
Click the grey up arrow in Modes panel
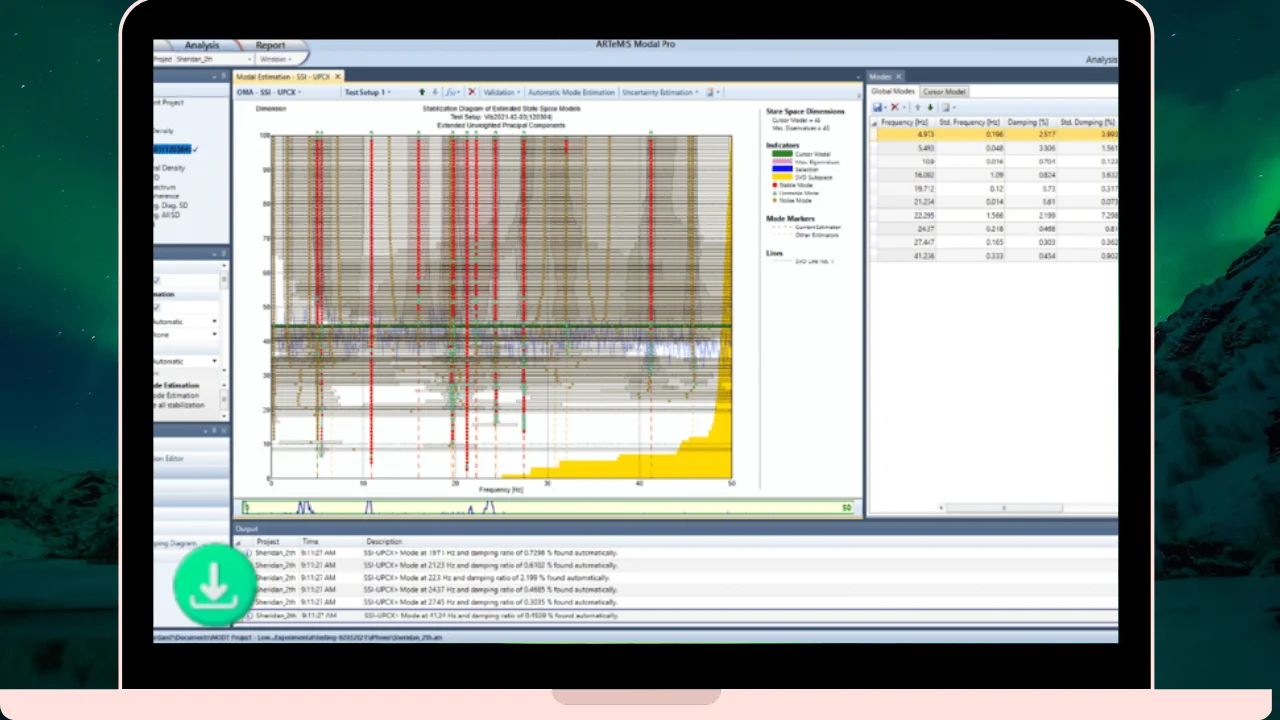pyautogui.click(x=917, y=107)
